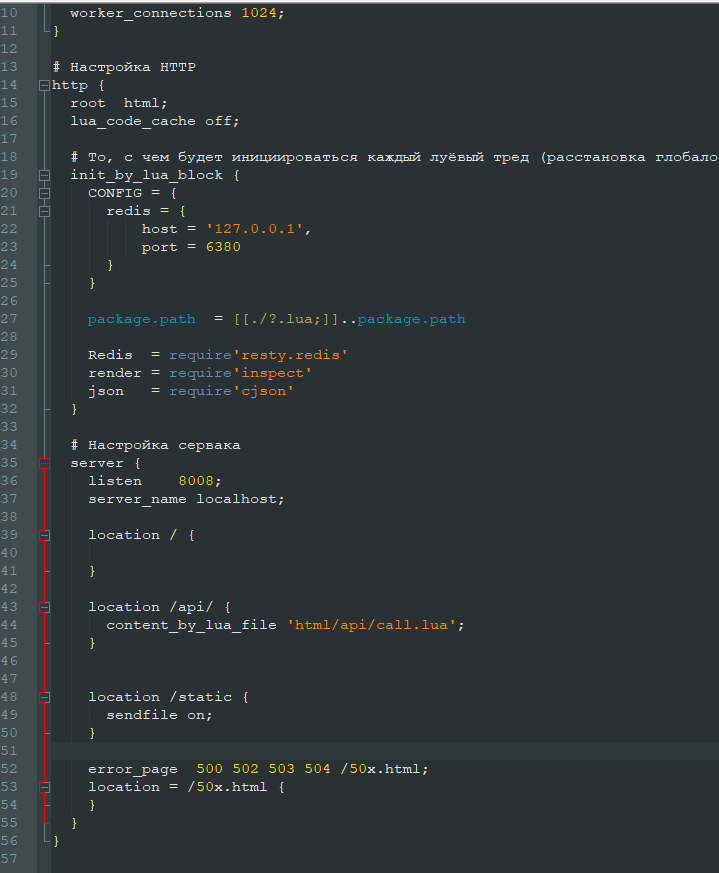
Task: Click 'sendfile on;' on line 49
Action: point(159,715)
